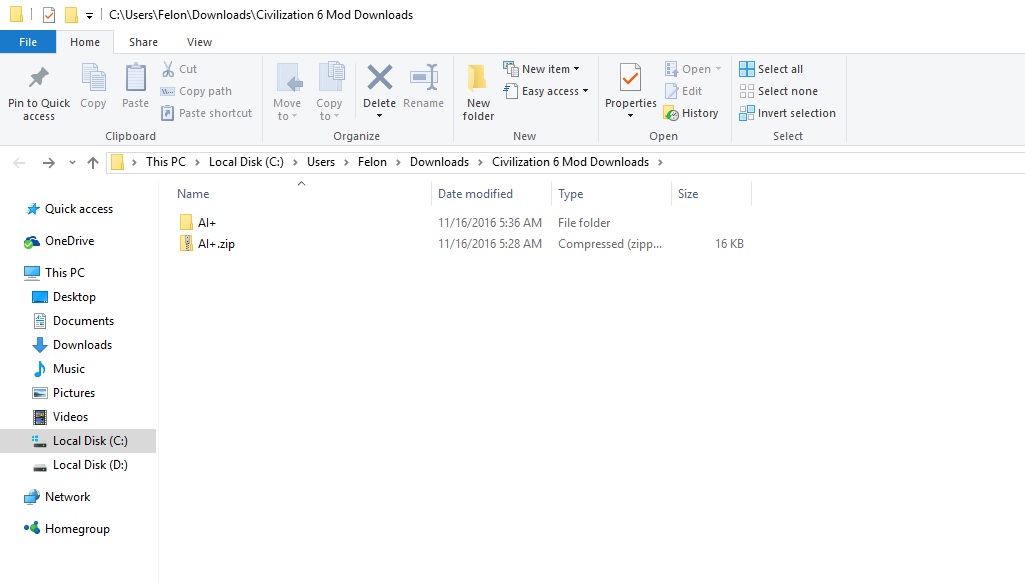Click the Back navigation arrow

pyautogui.click(x=19, y=163)
